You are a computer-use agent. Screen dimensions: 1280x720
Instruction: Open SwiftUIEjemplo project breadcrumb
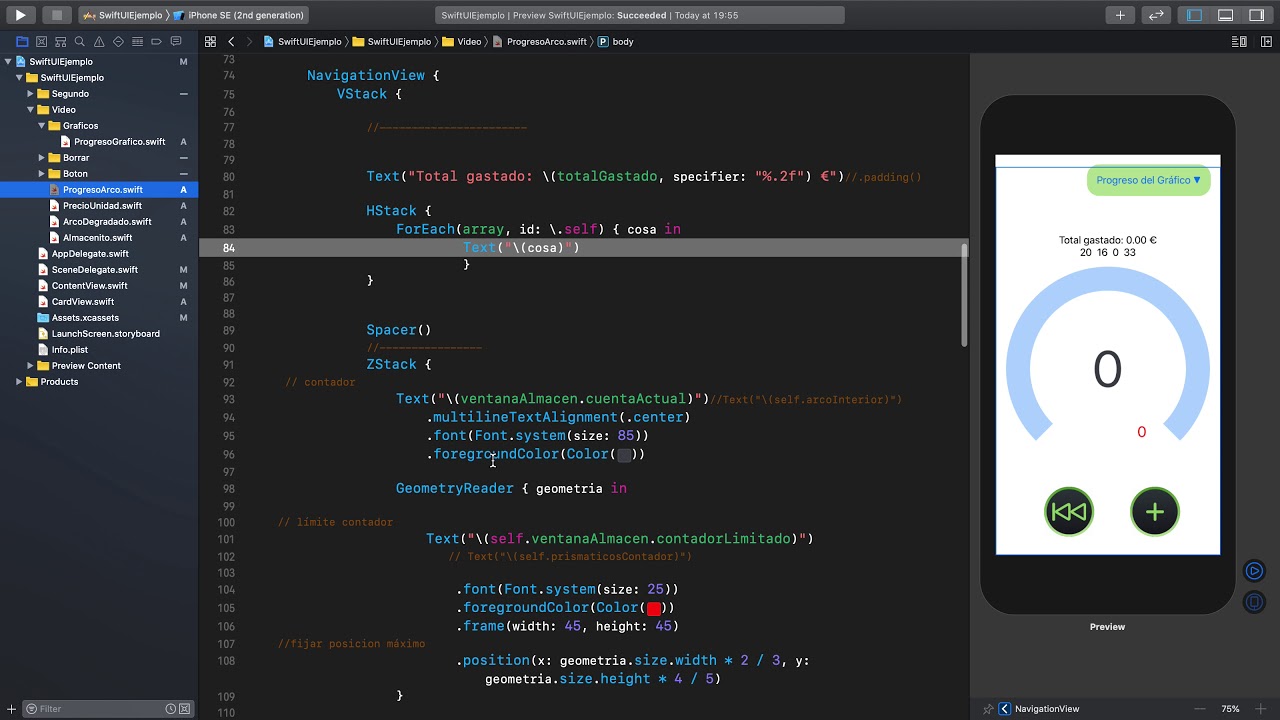click(x=302, y=42)
